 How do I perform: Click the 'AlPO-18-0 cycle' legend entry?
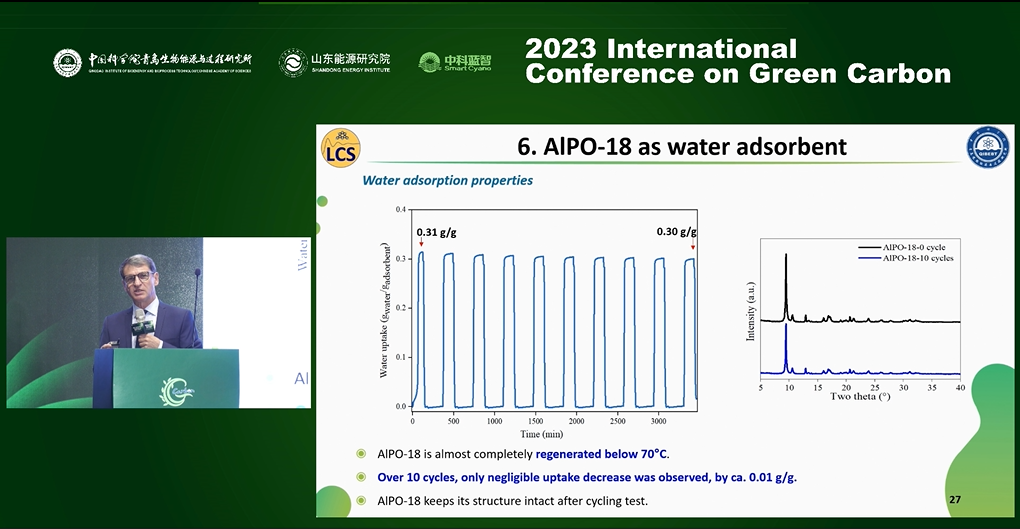tap(901, 247)
